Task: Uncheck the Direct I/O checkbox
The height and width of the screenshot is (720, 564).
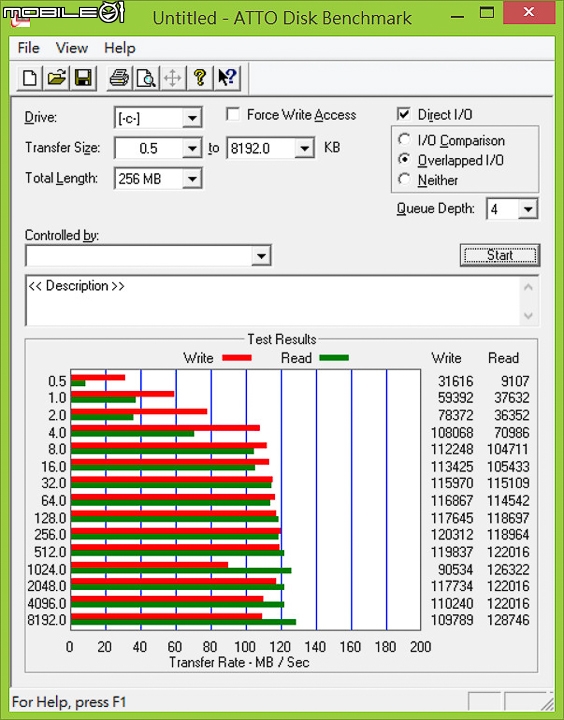Action: click(x=403, y=114)
